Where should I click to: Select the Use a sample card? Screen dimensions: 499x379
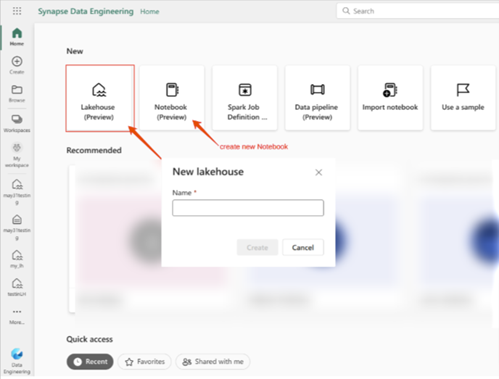[463, 97]
